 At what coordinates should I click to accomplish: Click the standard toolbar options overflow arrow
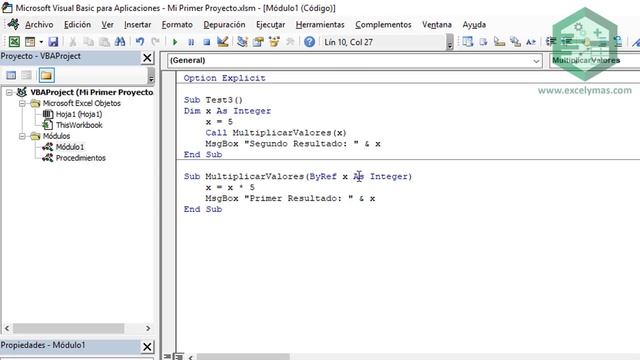[x=450, y=42]
